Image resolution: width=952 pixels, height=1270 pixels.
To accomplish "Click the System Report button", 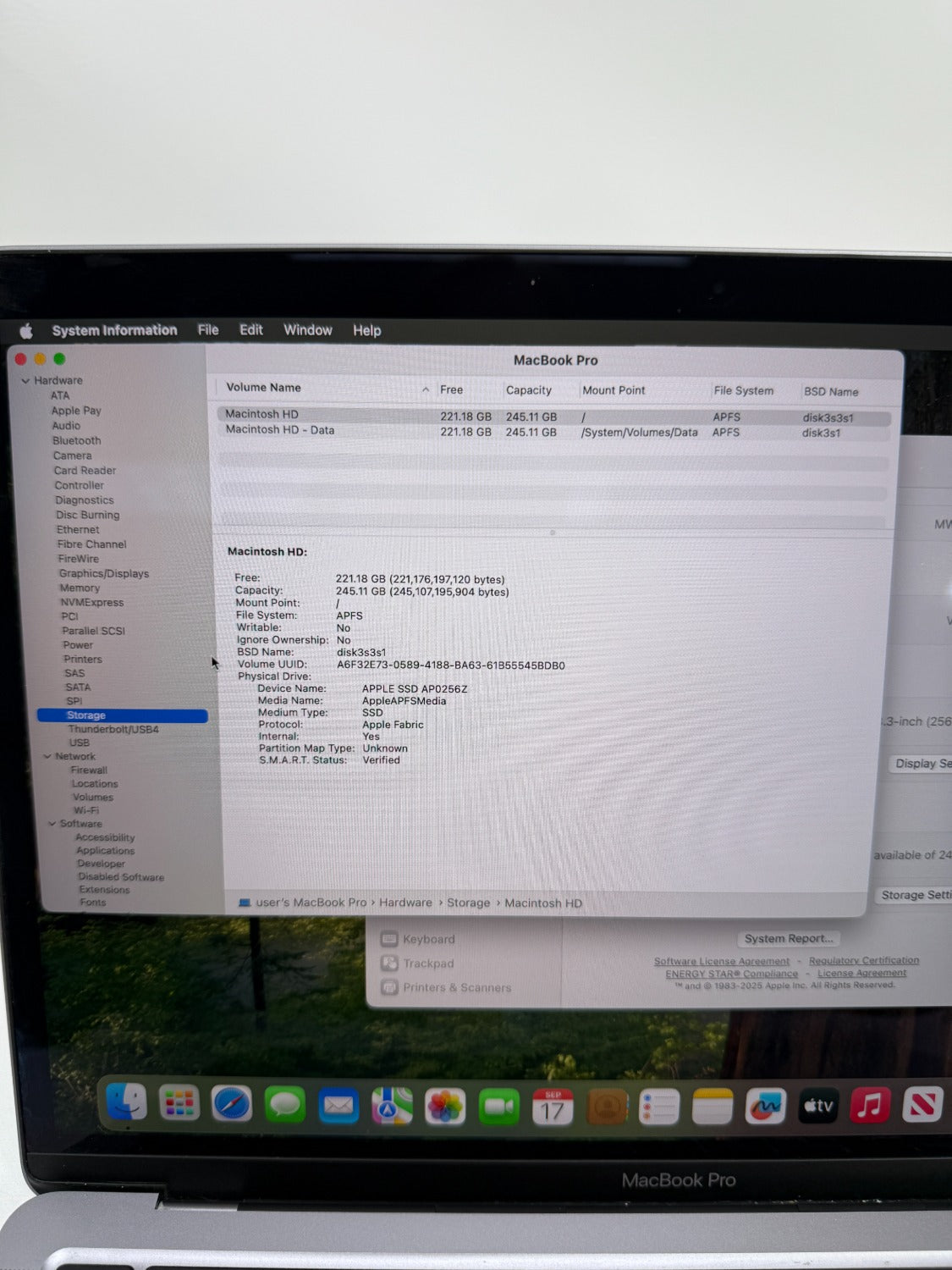I will [x=789, y=938].
